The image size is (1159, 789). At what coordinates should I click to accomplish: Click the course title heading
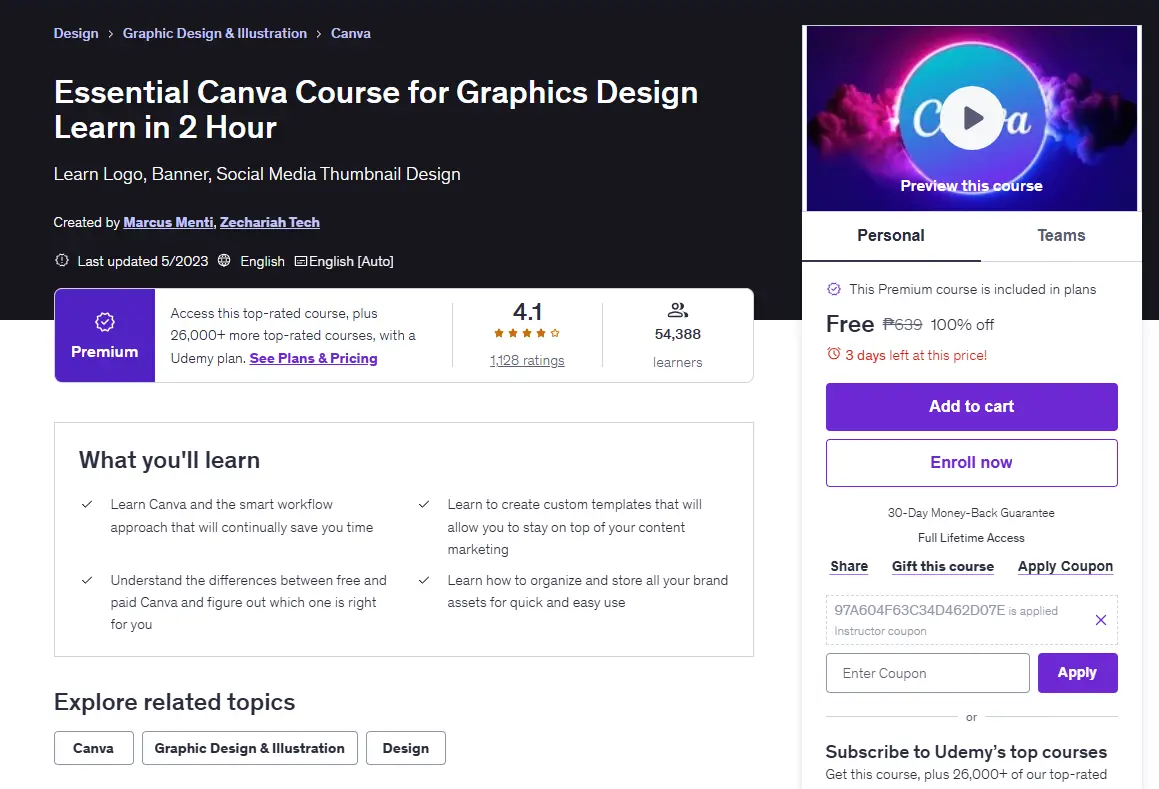click(x=375, y=109)
